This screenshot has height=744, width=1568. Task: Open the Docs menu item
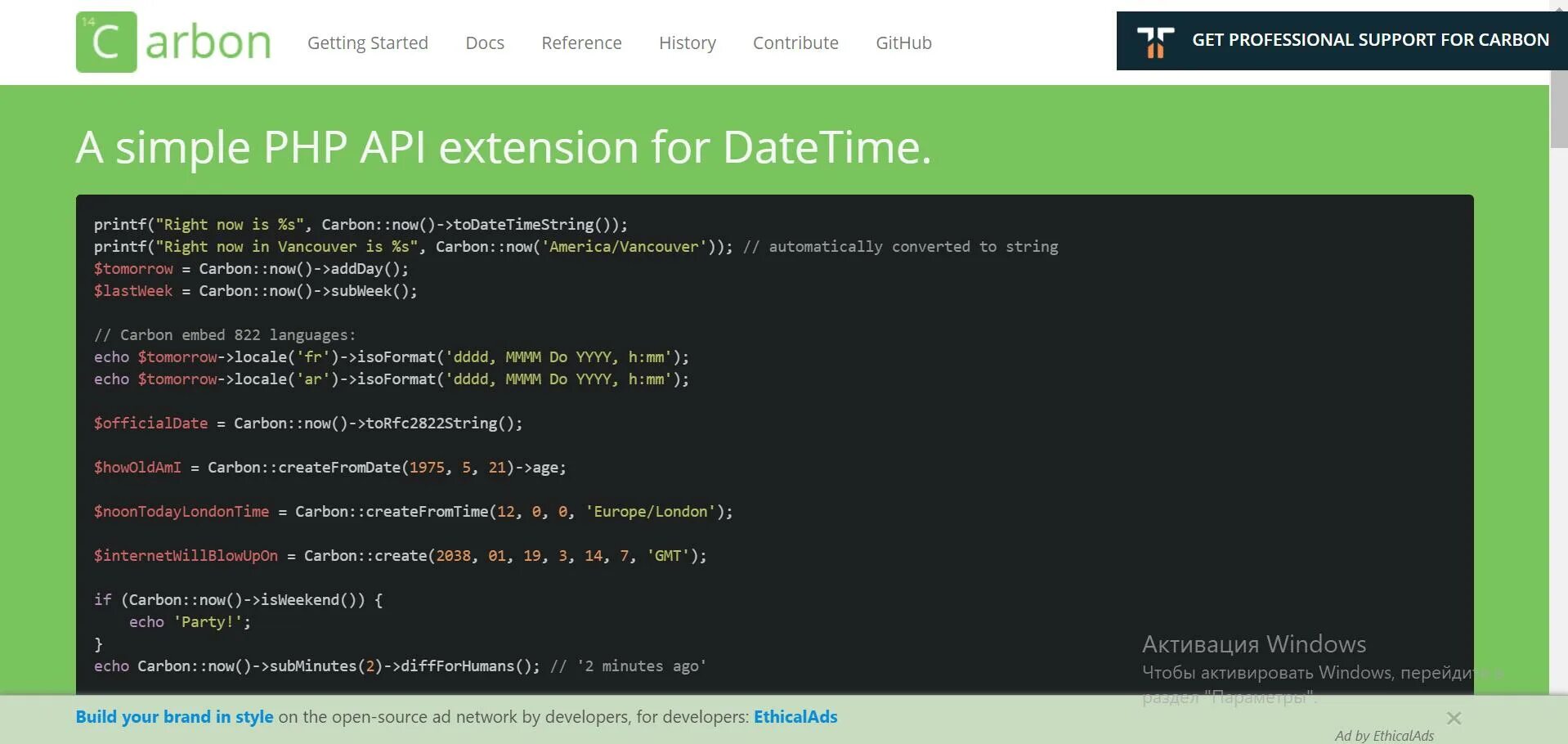(x=485, y=43)
